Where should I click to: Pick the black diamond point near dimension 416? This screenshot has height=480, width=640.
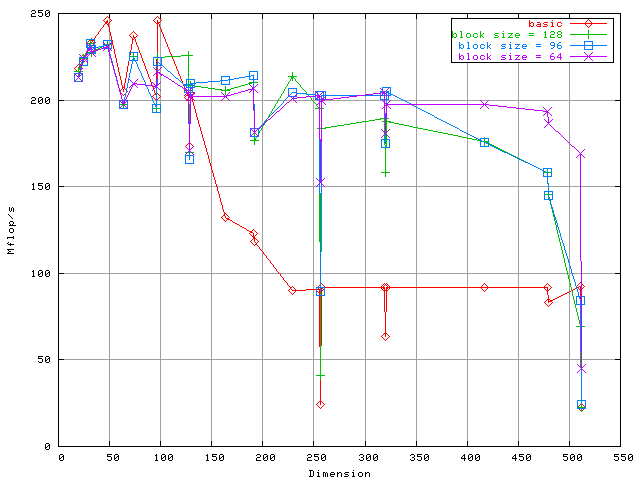[485, 287]
